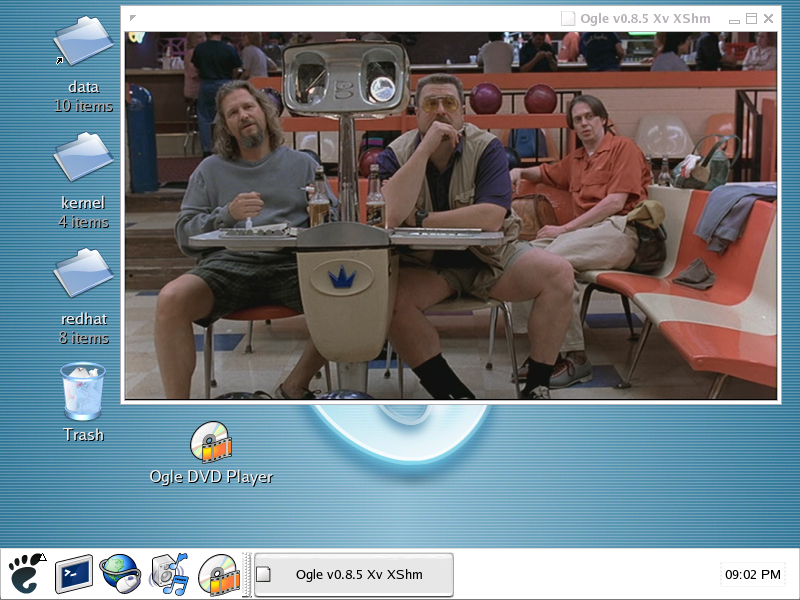800x600 pixels.
Task: Open the kernel folder icon
Action: click(x=84, y=157)
